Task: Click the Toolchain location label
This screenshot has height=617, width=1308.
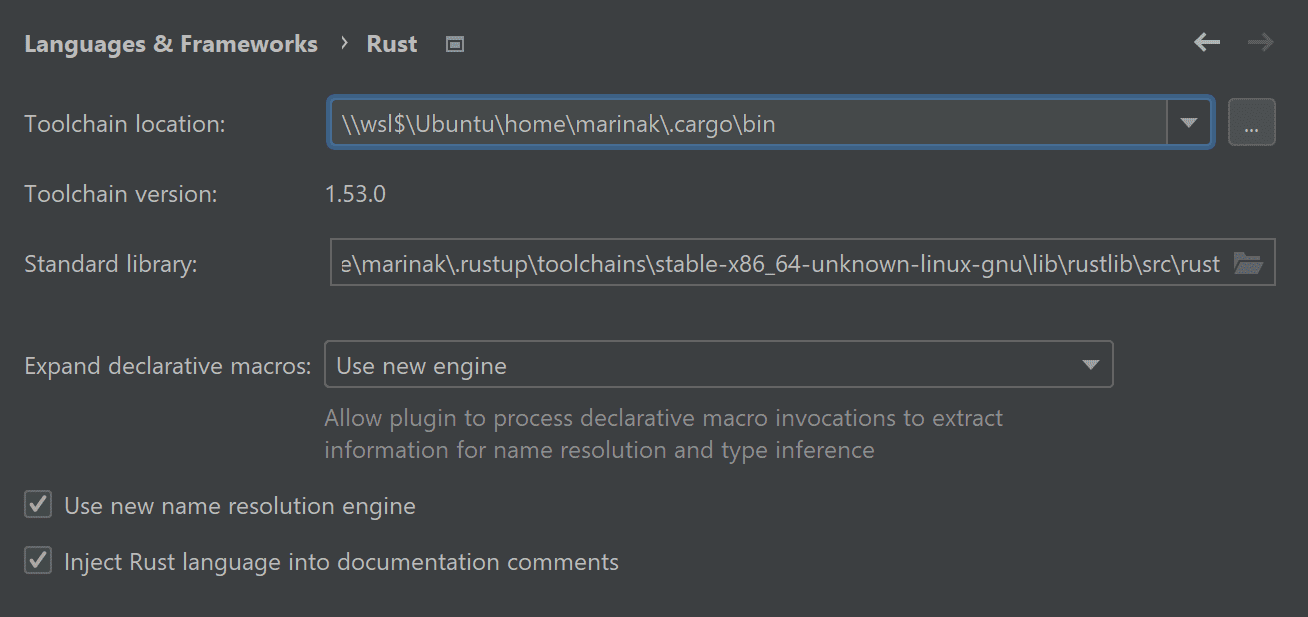Action: 125,124
